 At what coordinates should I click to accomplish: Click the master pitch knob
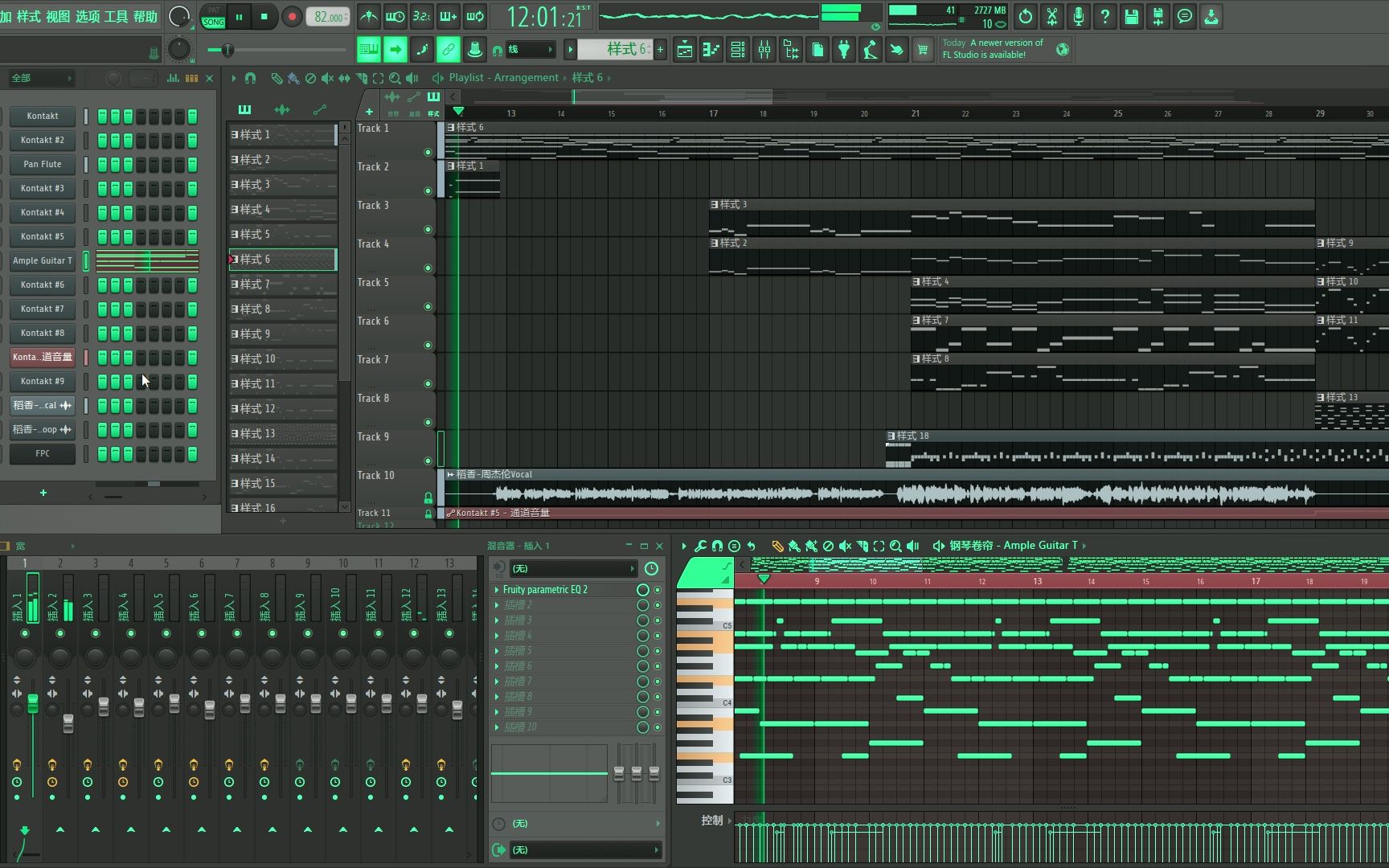pos(178,50)
